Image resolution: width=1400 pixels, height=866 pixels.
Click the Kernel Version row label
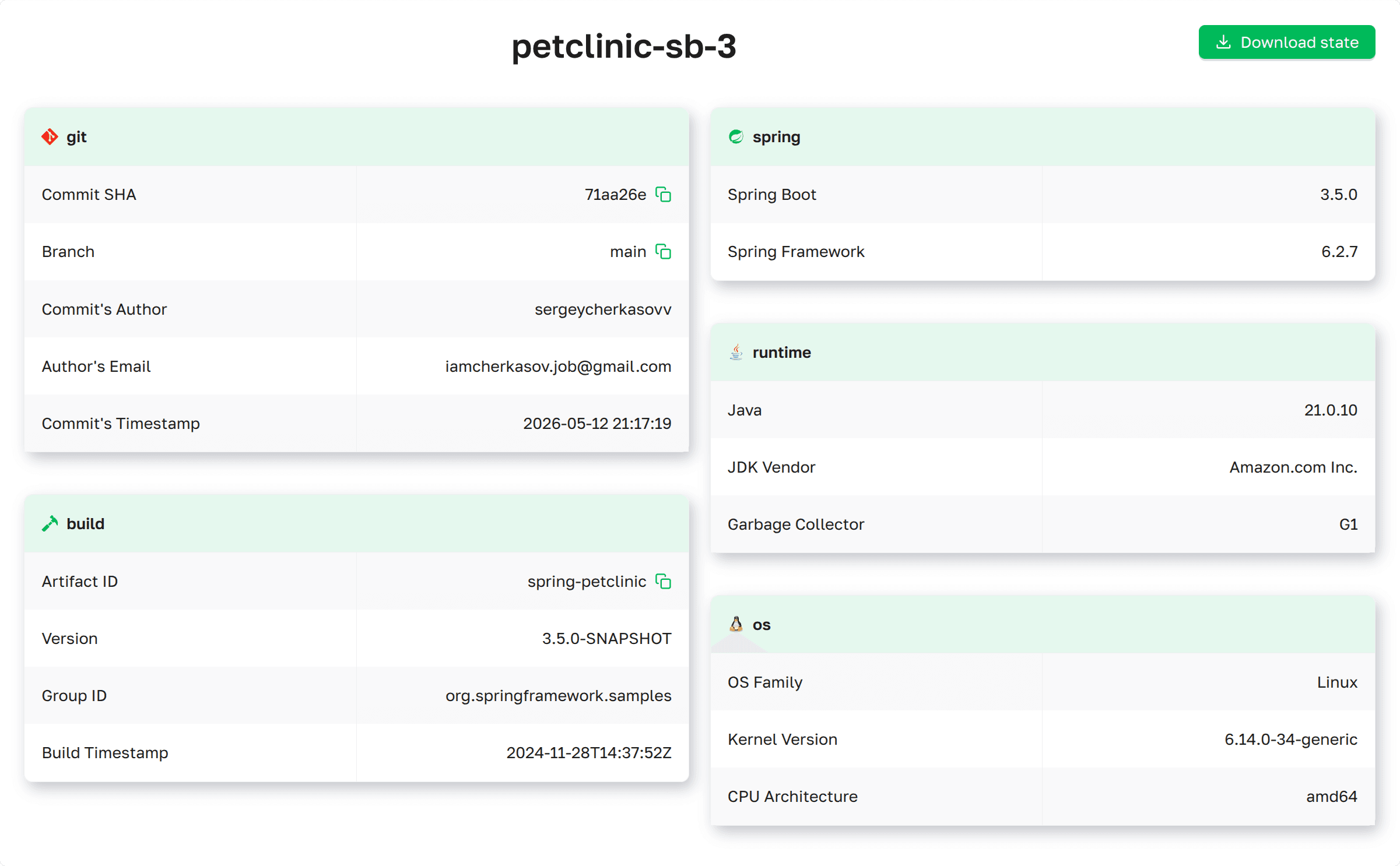pyautogui.click(x=783, y=740)
